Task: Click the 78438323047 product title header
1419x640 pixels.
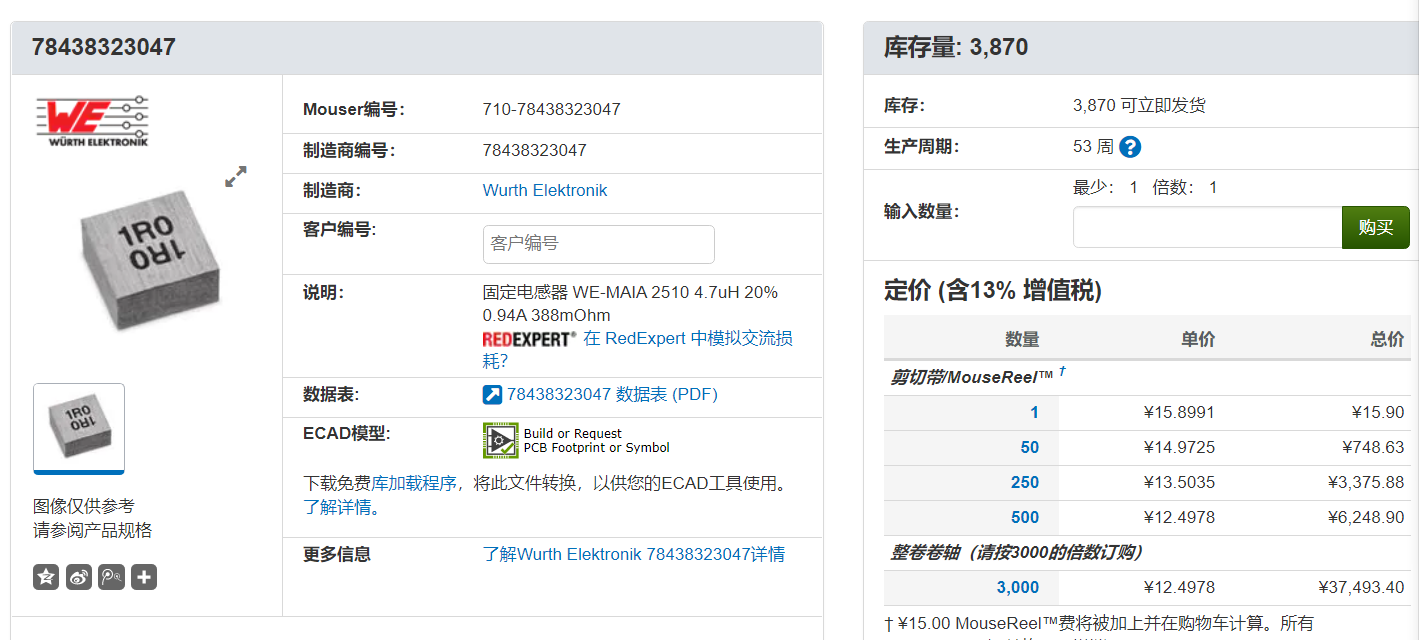Action: pos(104,47)
